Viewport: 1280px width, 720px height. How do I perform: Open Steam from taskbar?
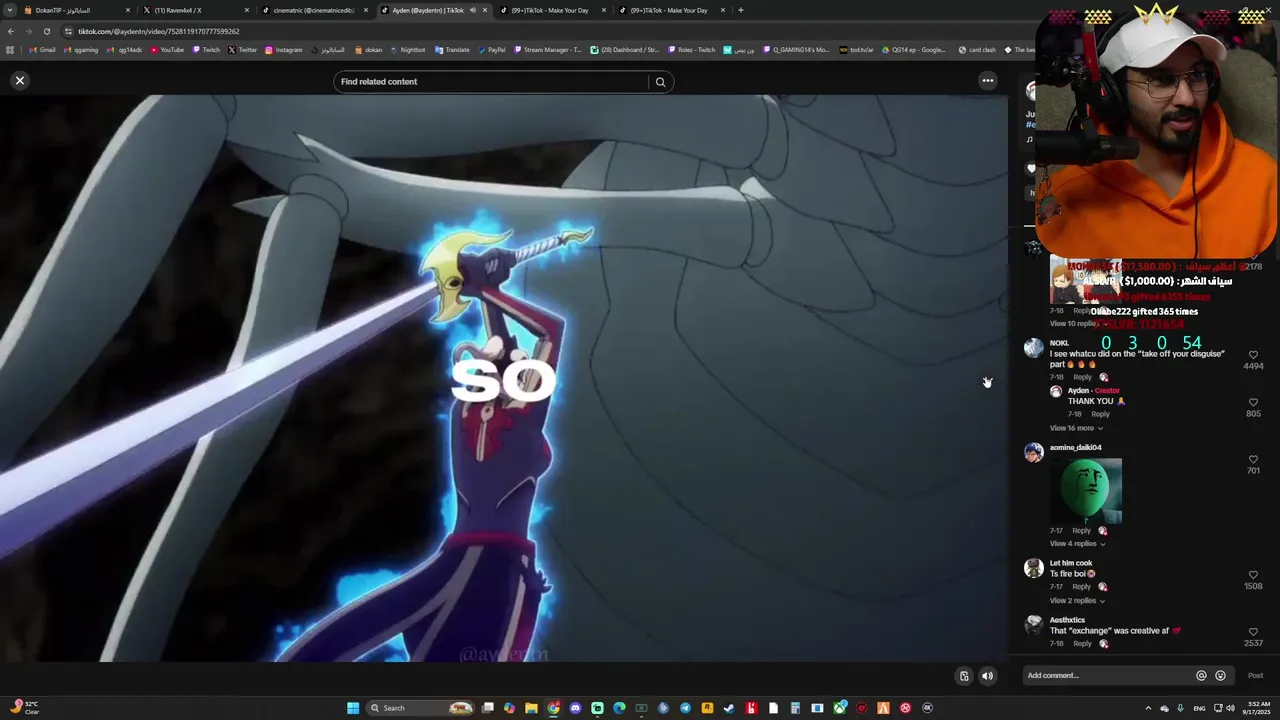(x=729, y=708)
